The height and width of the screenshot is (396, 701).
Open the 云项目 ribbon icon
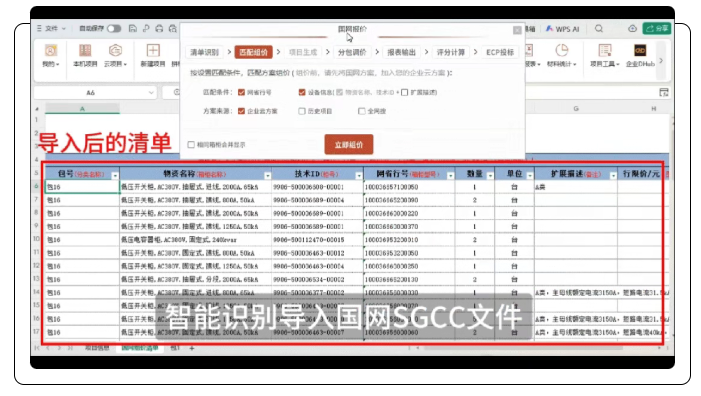click(115, 55)
